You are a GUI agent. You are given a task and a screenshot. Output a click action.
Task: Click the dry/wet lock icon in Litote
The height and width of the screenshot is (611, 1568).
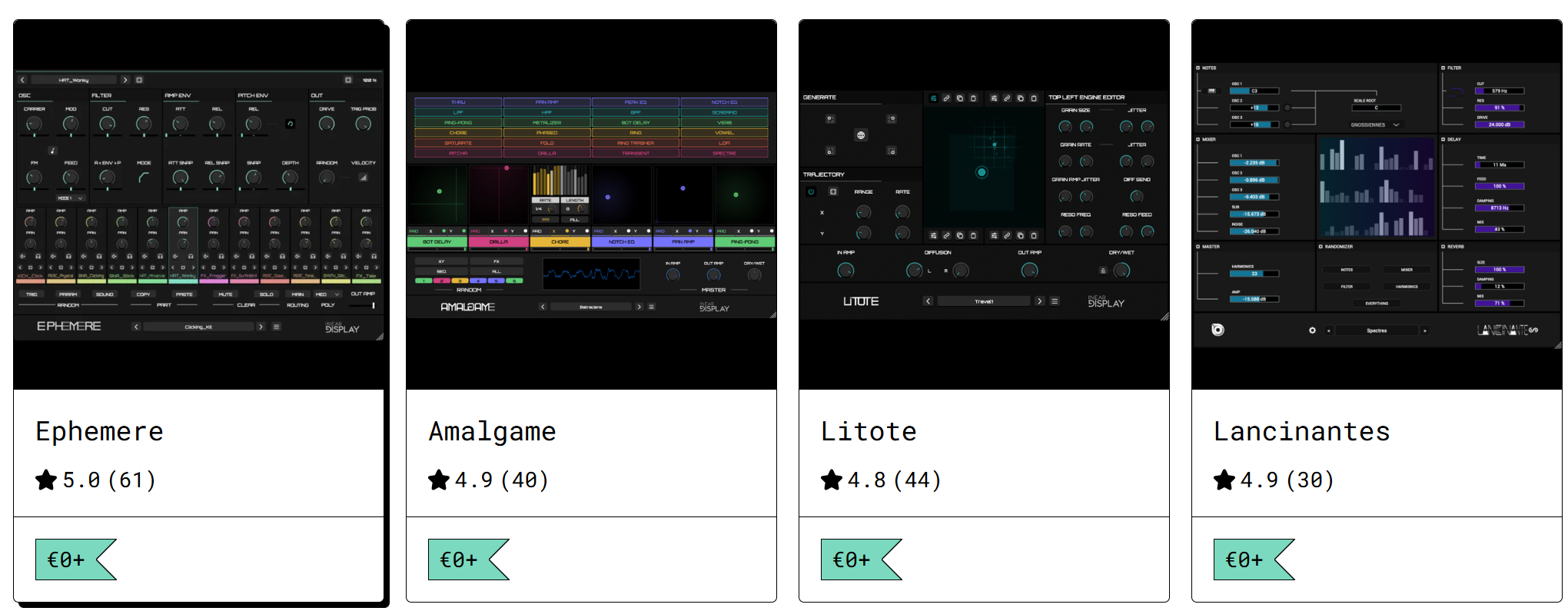(x=1103, y=271)
